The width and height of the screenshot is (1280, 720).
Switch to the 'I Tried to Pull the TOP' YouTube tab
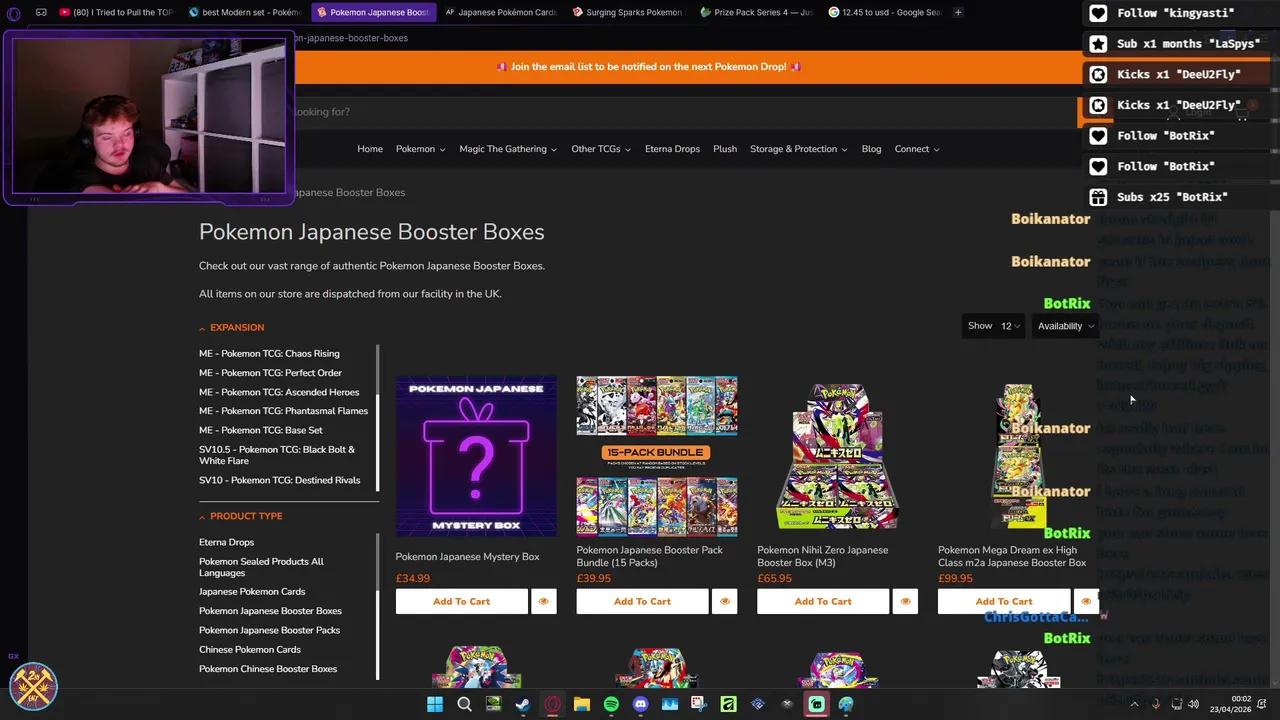click(x=117, y=13)
